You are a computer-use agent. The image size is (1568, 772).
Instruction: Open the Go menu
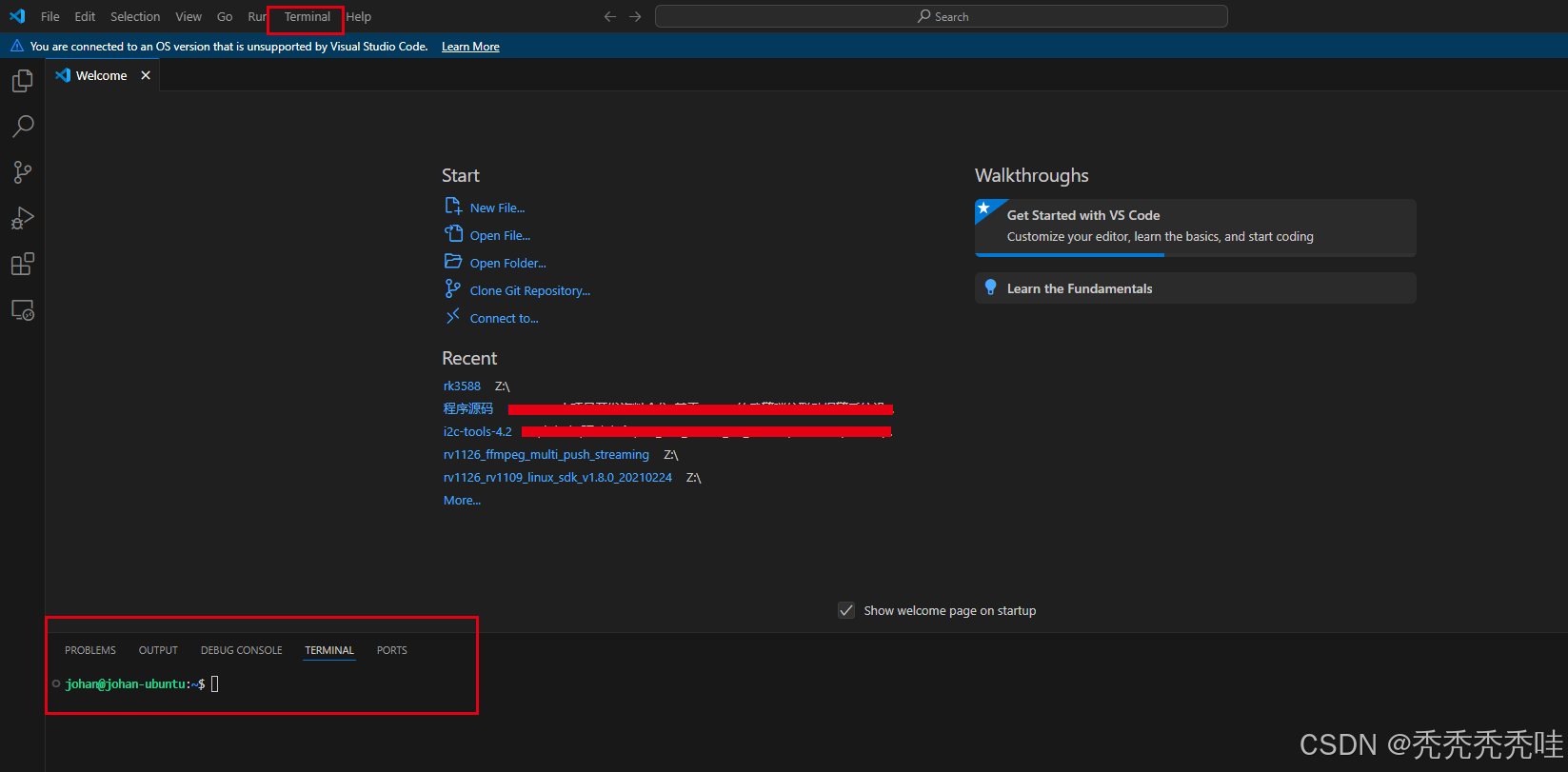(x=225, y=16)
